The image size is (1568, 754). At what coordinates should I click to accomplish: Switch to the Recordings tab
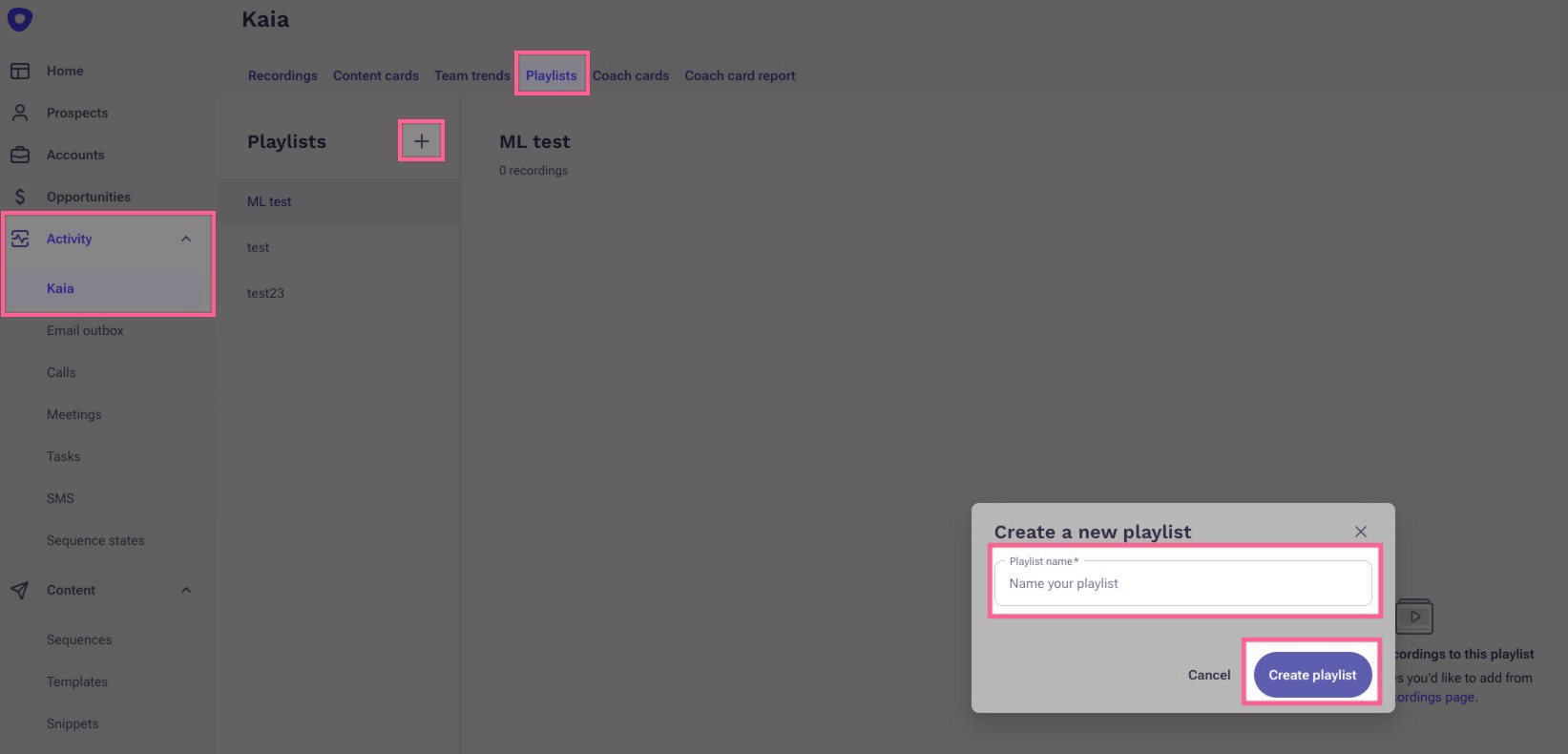click(x=282, y=75)
